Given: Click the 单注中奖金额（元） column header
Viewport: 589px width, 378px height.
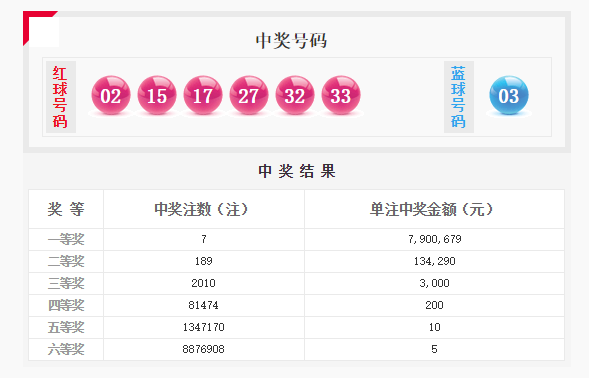Looking at the screenshot, I should (431, 209).
